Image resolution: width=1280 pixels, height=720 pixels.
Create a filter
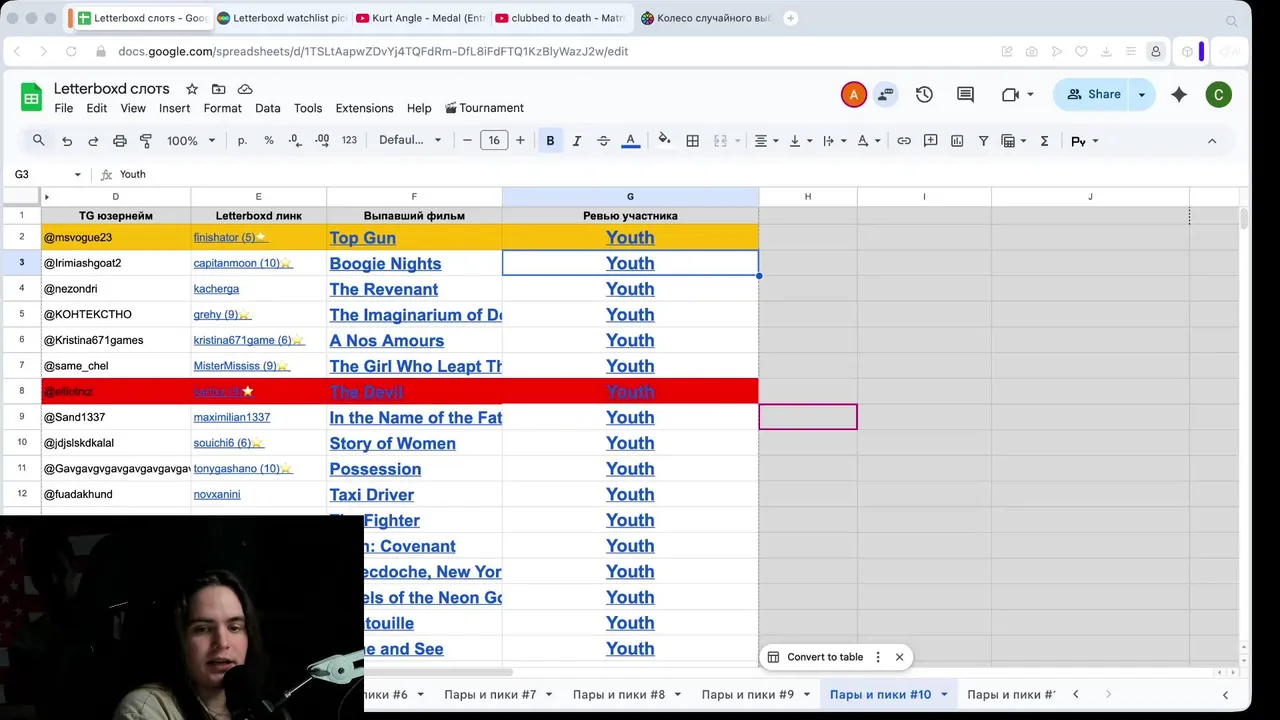pos(984,141)
